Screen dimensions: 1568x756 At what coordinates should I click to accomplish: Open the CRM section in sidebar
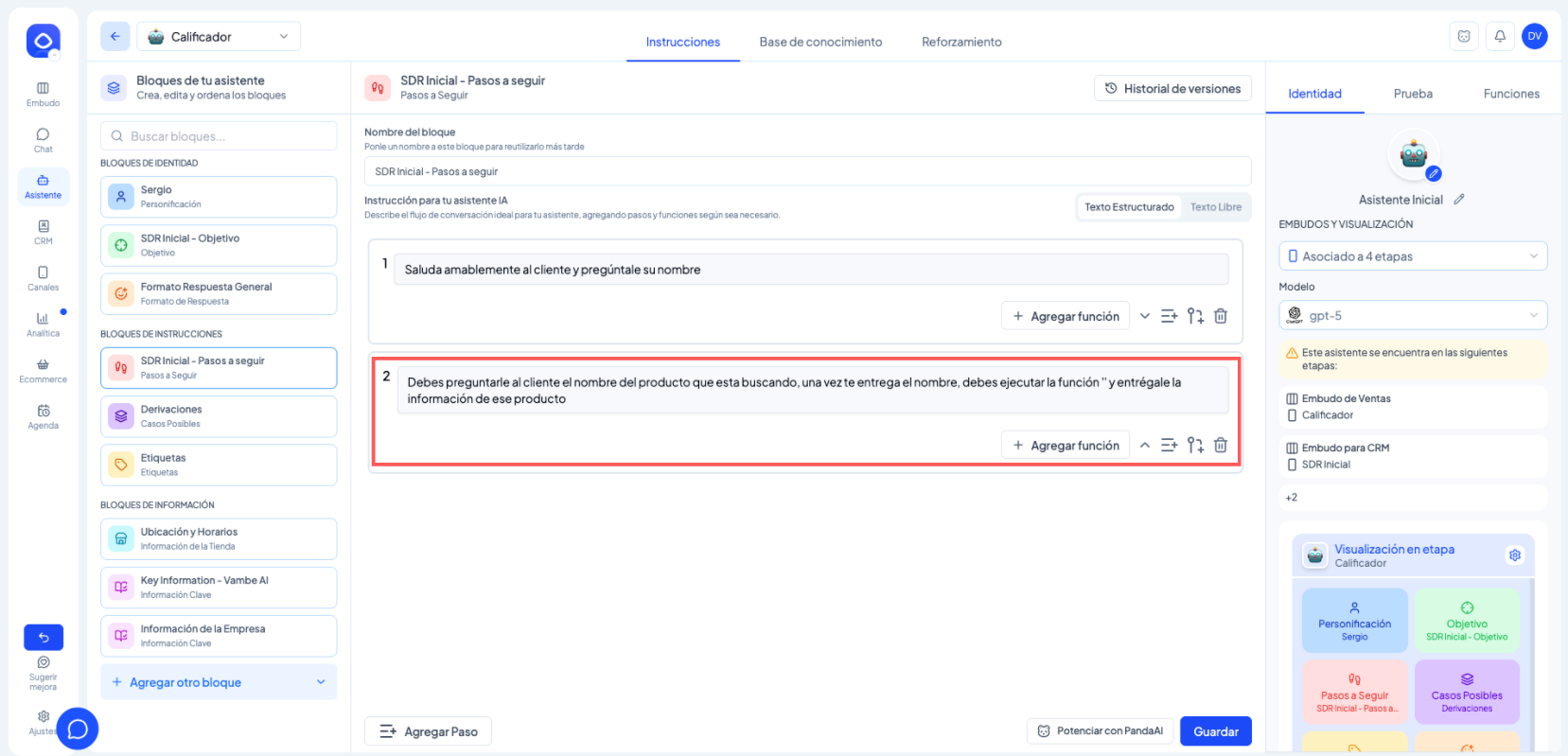(43, 232)
